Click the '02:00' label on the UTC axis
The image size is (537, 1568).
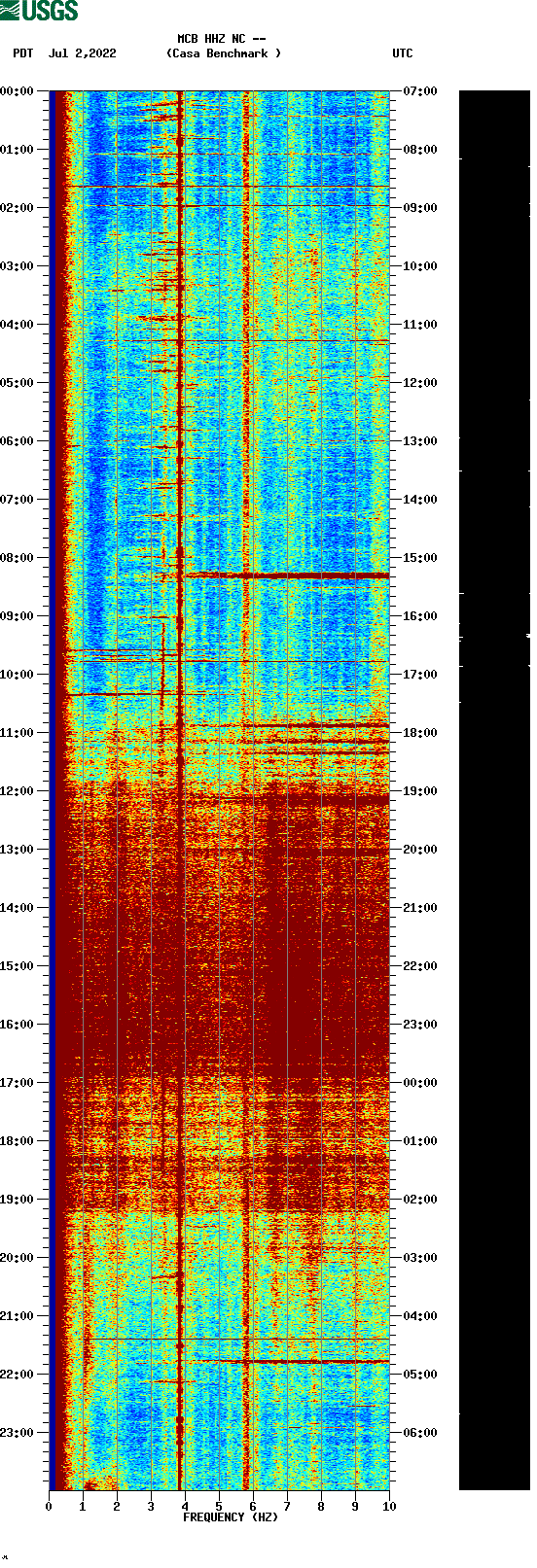420,1200
